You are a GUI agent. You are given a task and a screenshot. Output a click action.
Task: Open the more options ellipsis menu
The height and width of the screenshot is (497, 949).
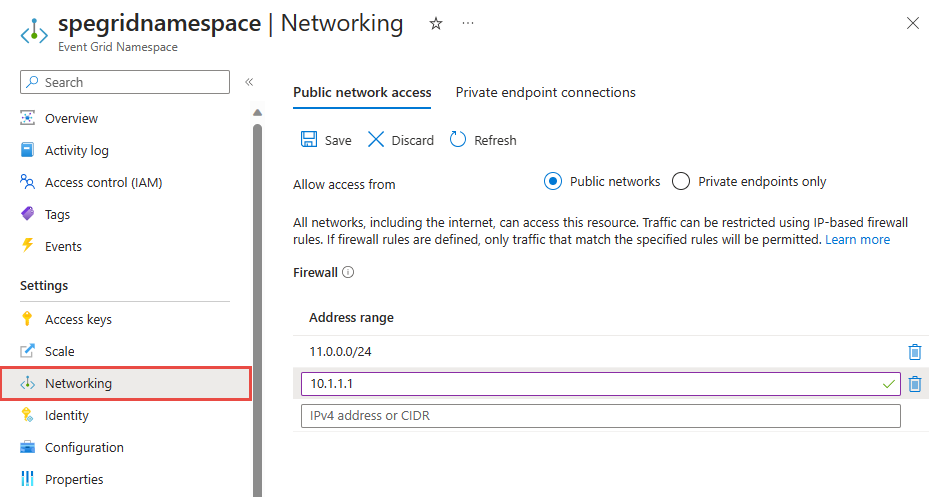coord(468,24)
